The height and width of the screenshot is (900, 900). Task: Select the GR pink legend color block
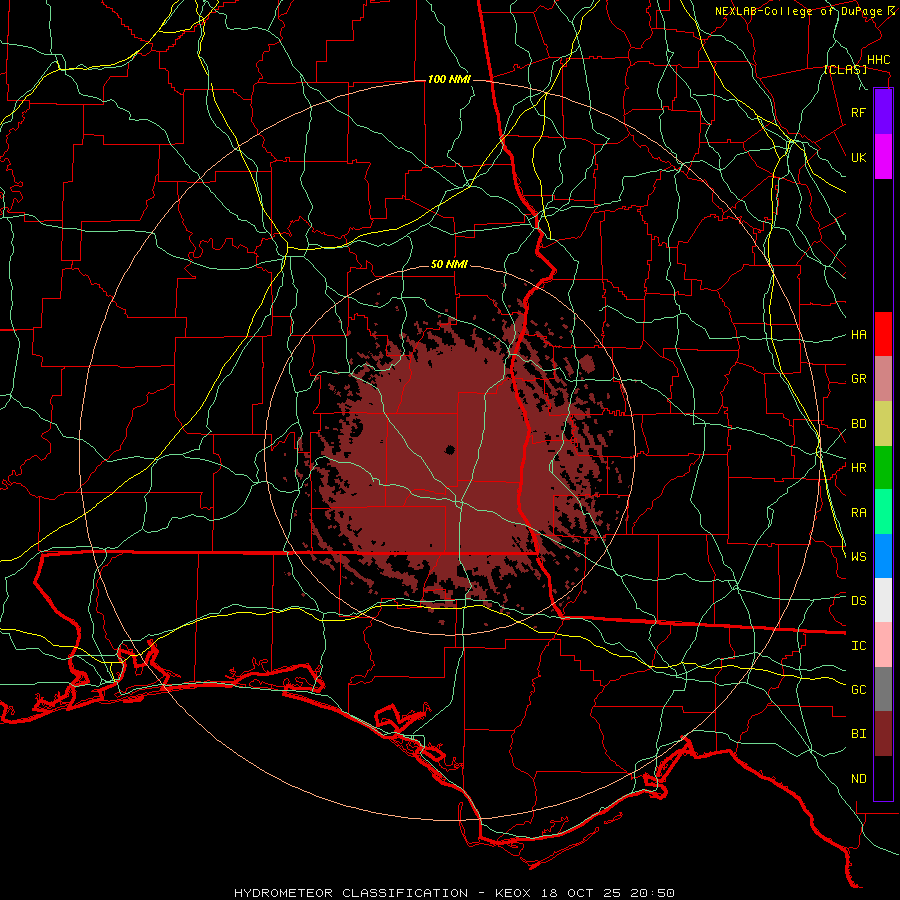[x=883, y=378]
